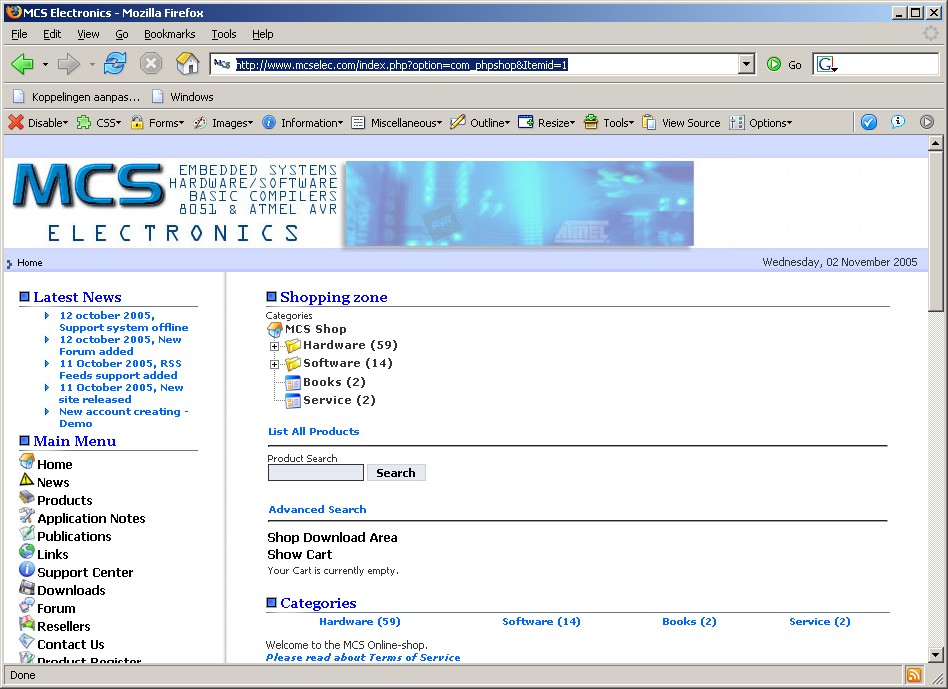Click the page scrollbar down arrow
948x689 pixels.
coord(935,655)
